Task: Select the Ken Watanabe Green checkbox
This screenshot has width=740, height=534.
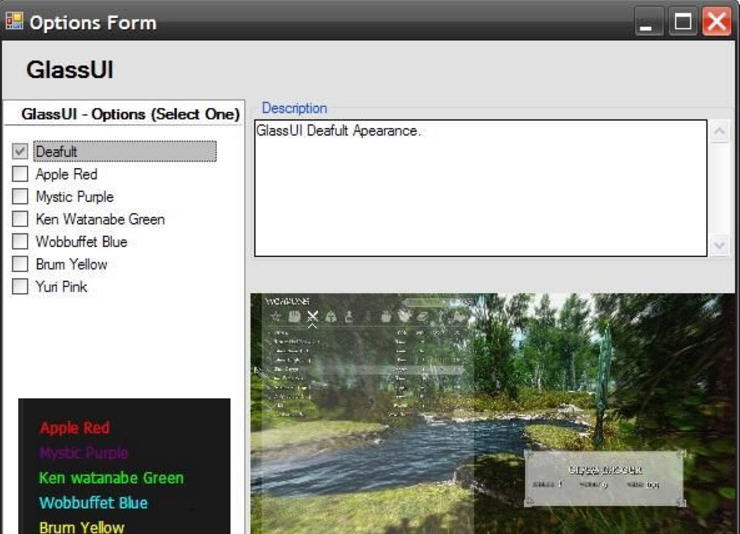Action: [x=20, y=219]
